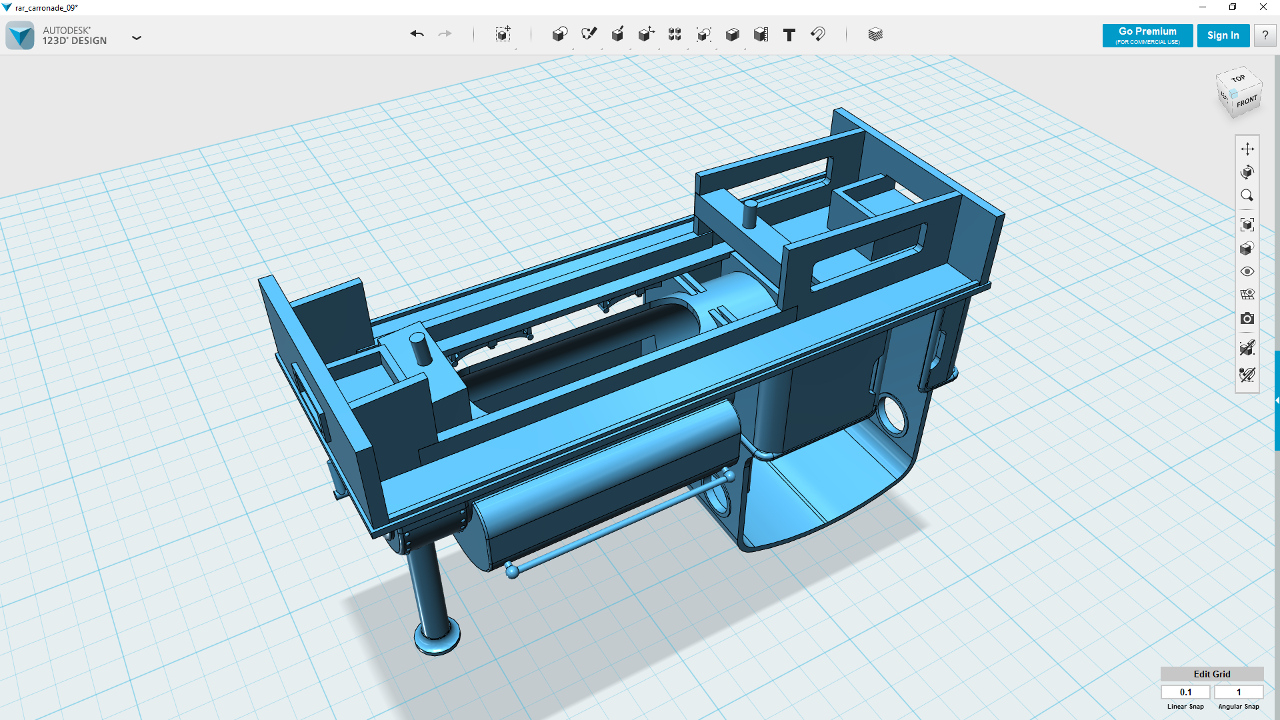Click the TOP face of view cube

click(1238, 78)
